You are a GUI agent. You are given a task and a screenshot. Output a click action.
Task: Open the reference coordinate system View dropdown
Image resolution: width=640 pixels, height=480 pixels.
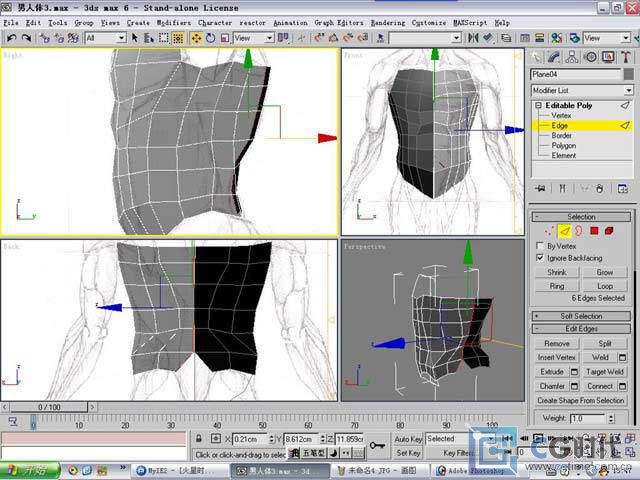point(253,38)
